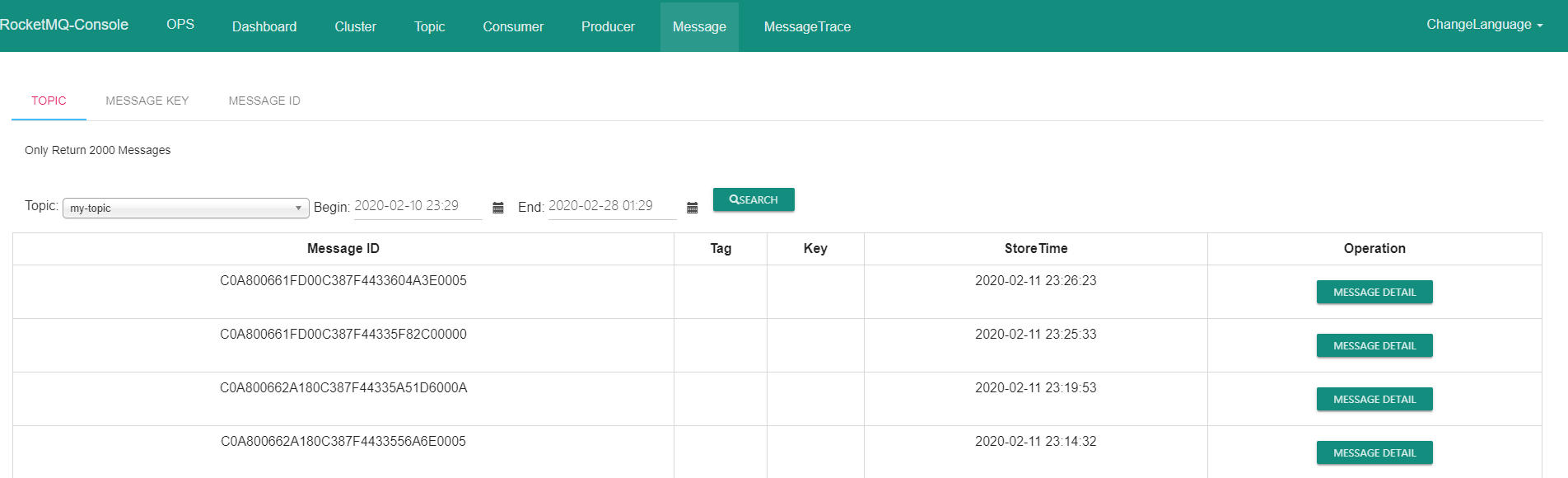The image size is (1568, 478).
Task: Go to the Cluster page
Action: pyautogui.click(x=355, y=26)
